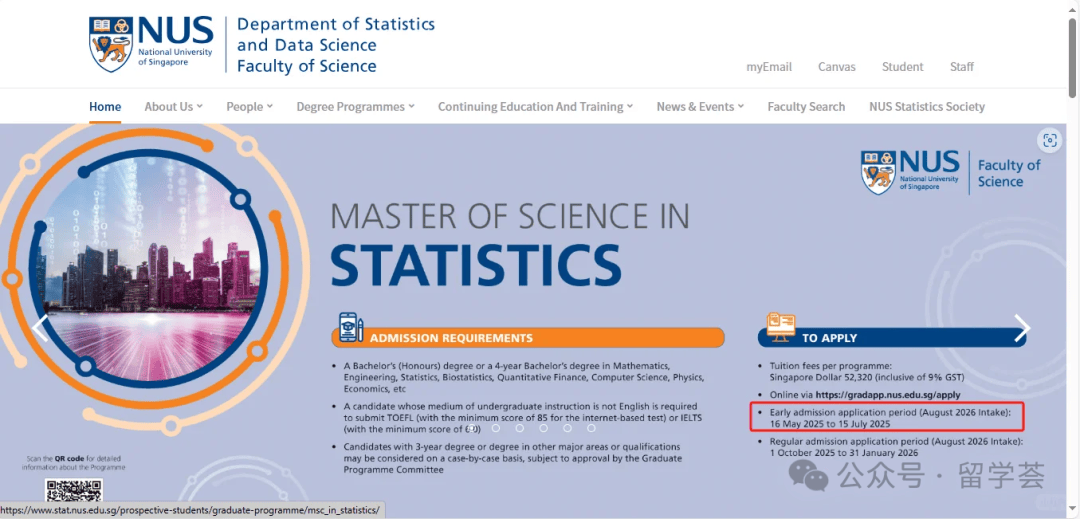Click the tuition fee Singapore Dollar 52,320 text
This screenshot has width=1080, height=519.
[867, 378]
